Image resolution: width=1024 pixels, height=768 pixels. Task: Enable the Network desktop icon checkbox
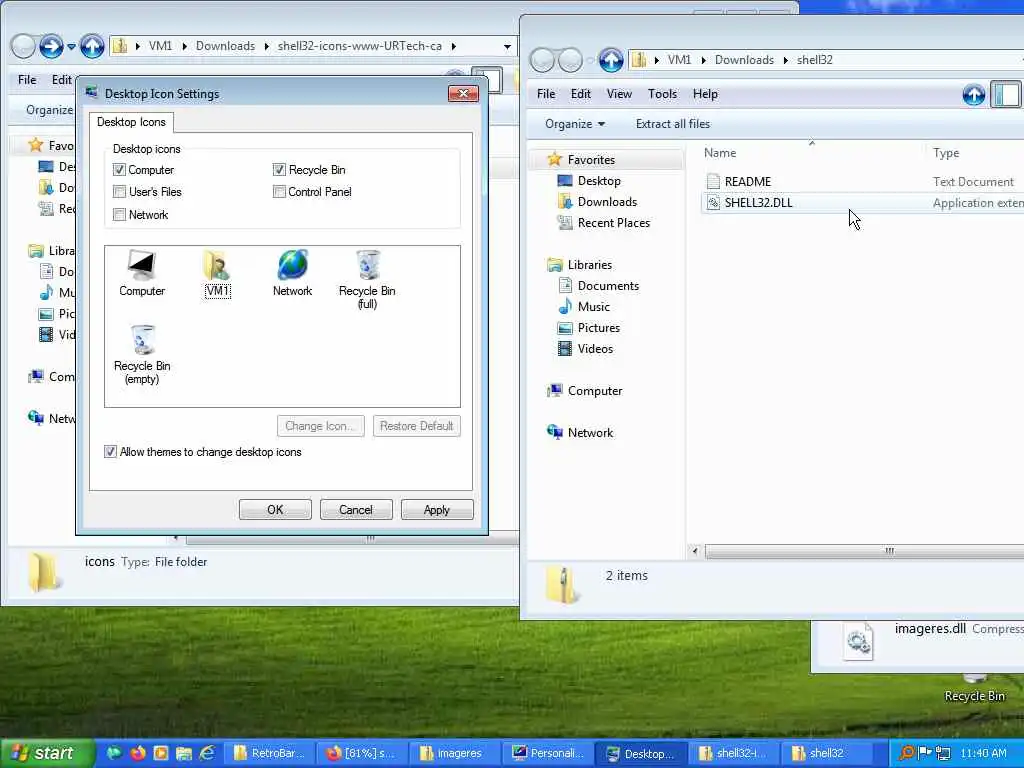click(x=119, y=215)
